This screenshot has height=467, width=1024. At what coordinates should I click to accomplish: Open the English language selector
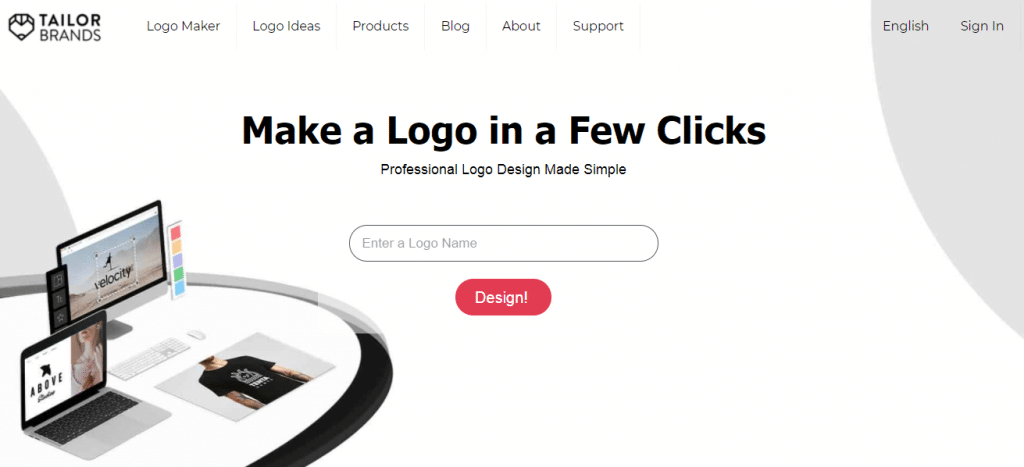tap(905, 26)
